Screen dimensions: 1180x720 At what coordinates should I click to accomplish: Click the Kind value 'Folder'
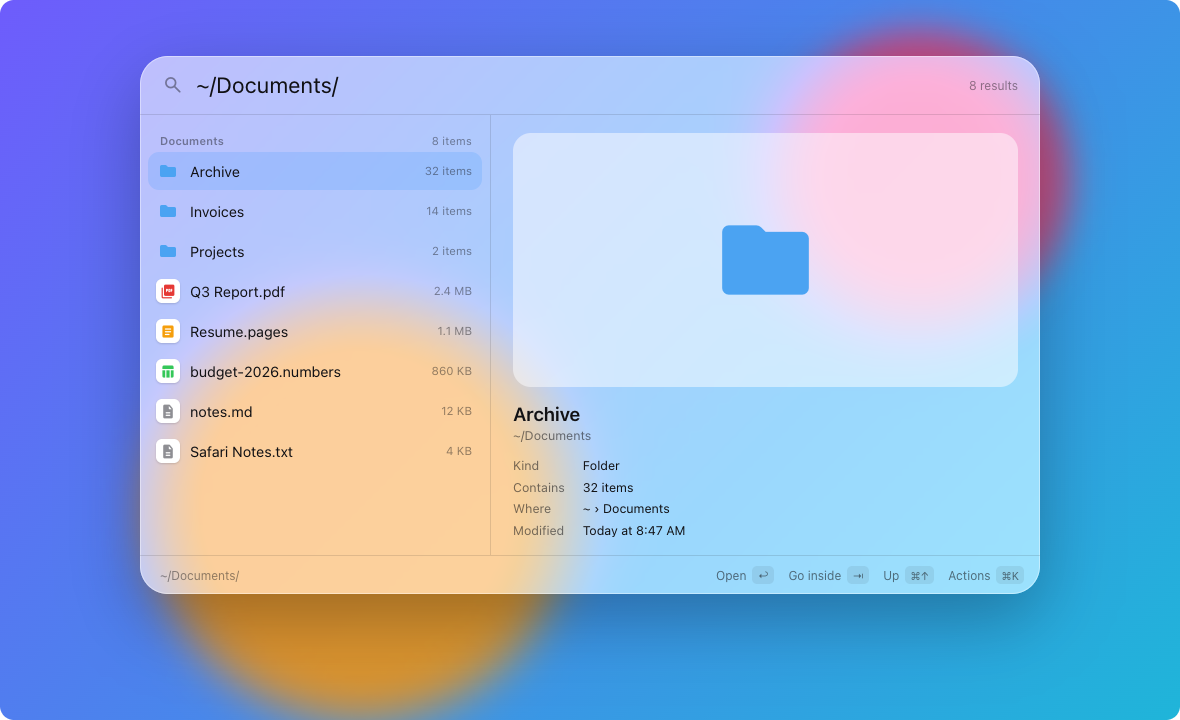tap(601, 466)
